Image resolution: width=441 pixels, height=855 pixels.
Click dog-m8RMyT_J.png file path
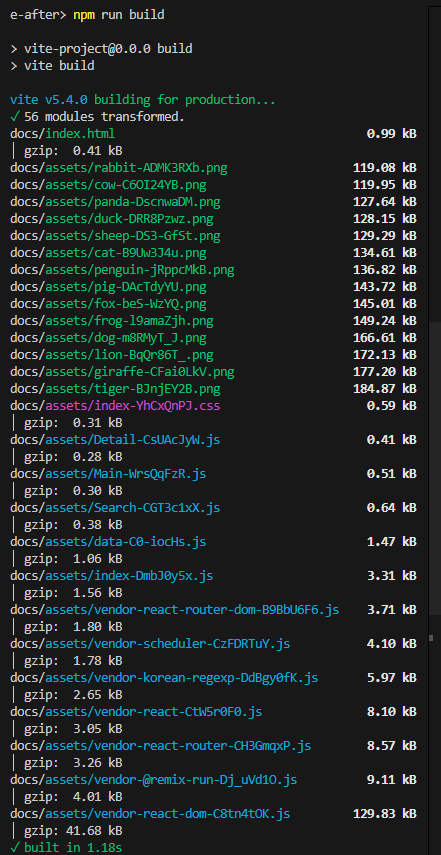108,338
